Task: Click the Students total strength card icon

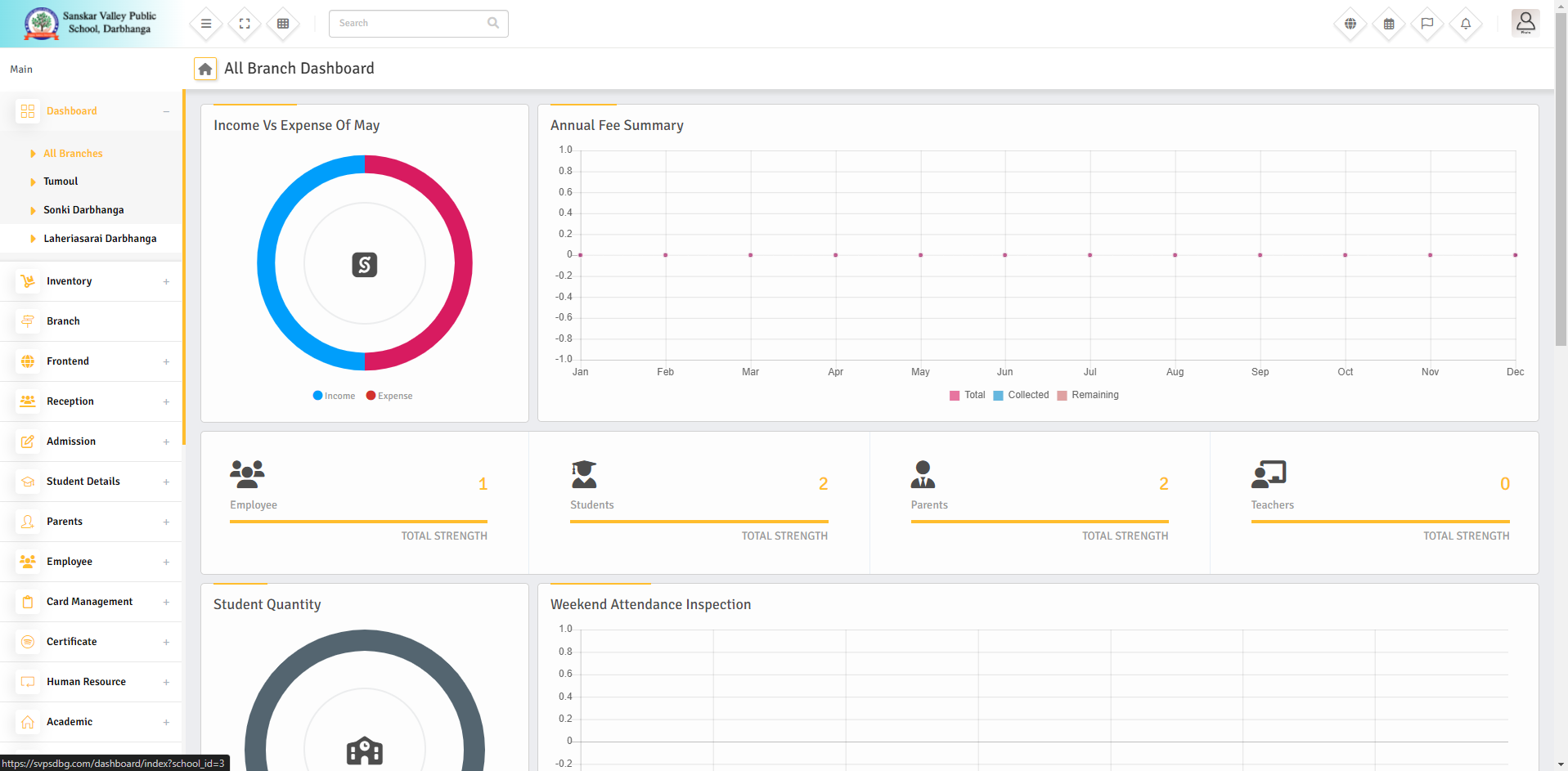Action: (x=584, y=474)
